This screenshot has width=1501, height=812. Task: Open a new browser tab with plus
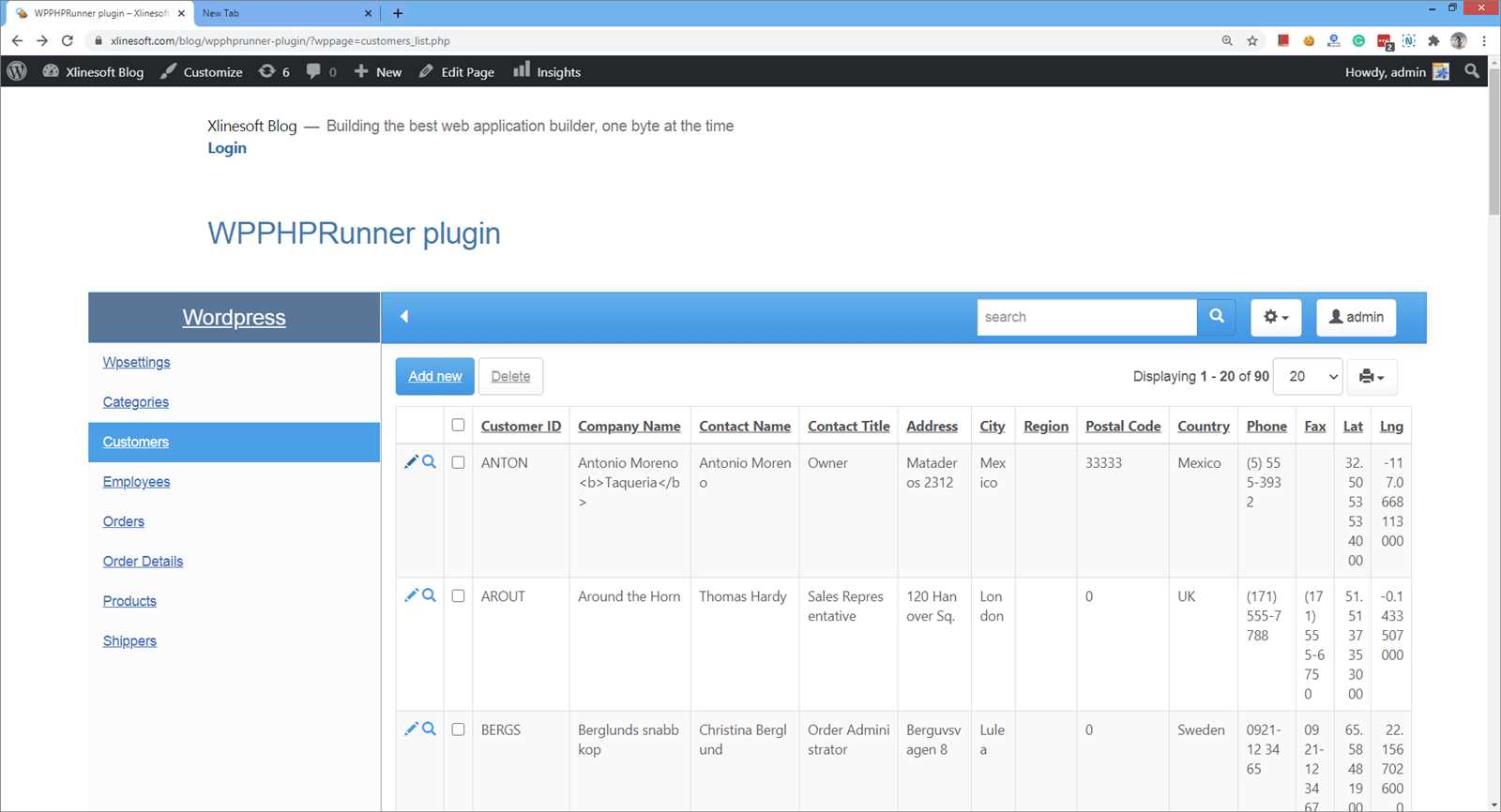click(x=398, y=13)
